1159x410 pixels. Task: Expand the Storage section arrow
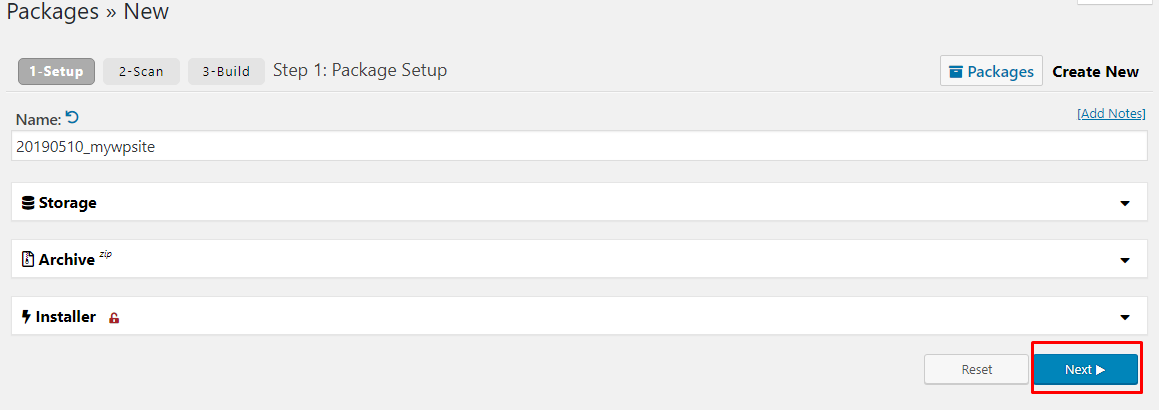(1125, 203)
